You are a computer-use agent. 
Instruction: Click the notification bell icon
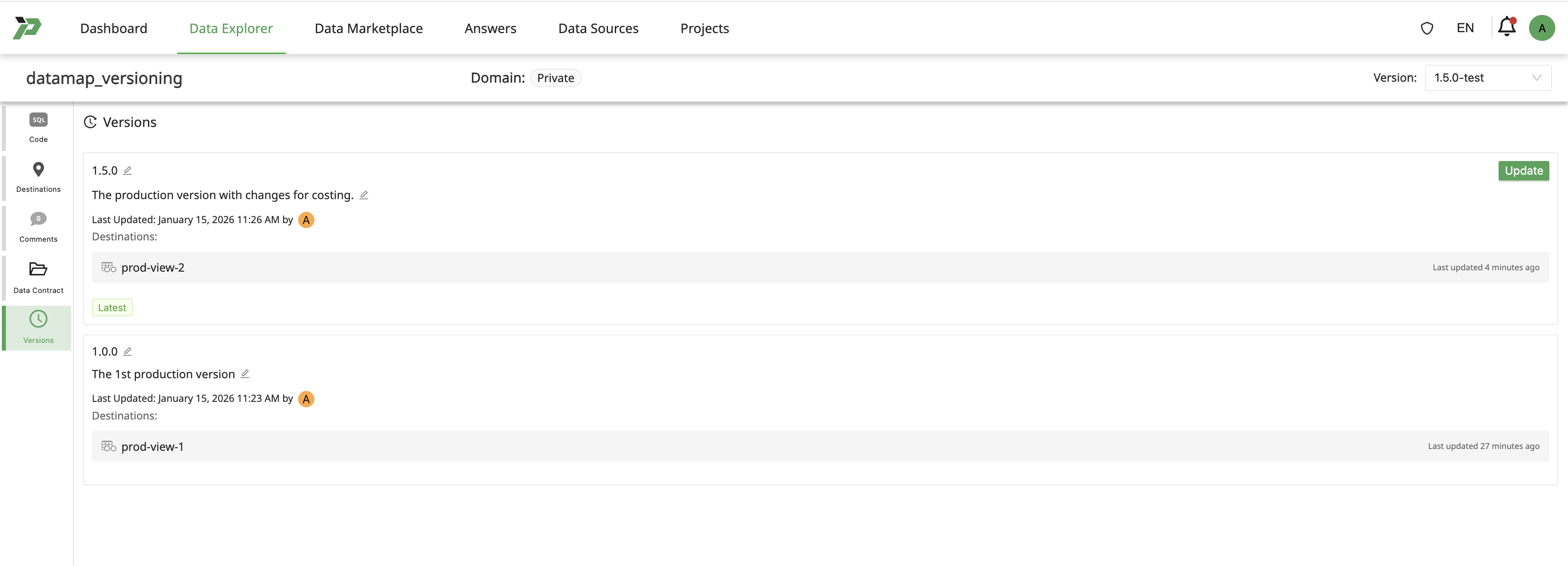[1506, 27]
